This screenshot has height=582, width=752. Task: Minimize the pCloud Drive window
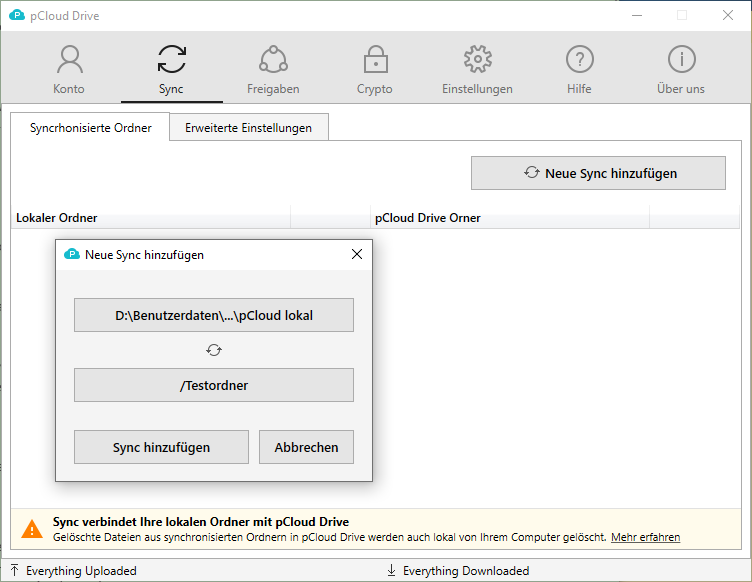(637, 15)
